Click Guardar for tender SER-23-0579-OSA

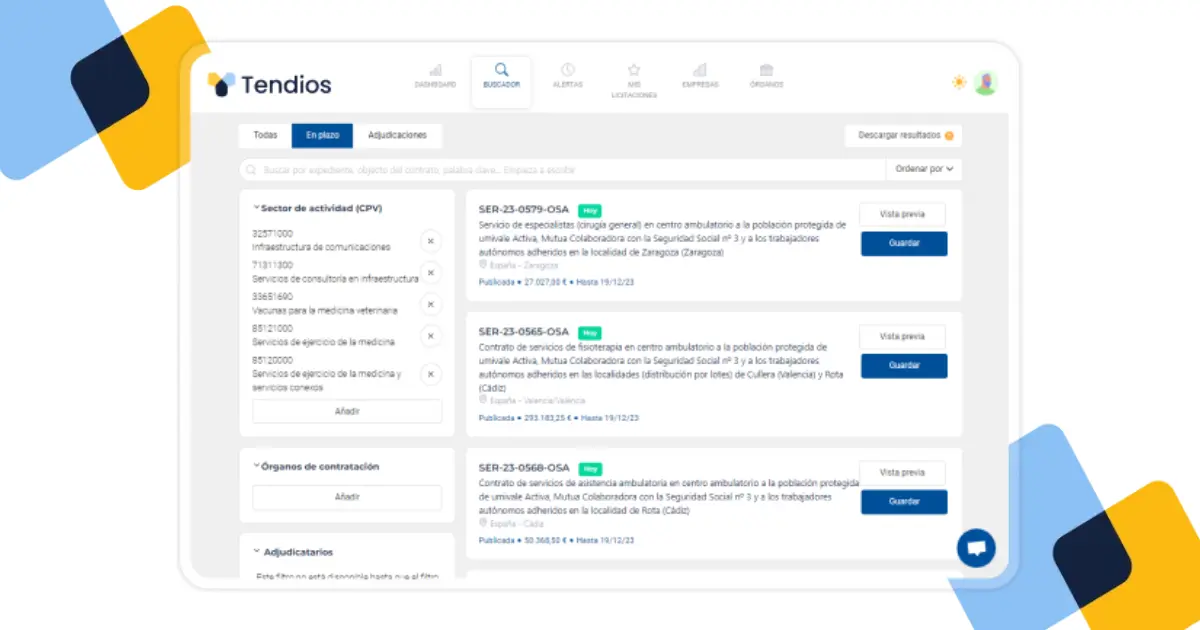point(903,243)
